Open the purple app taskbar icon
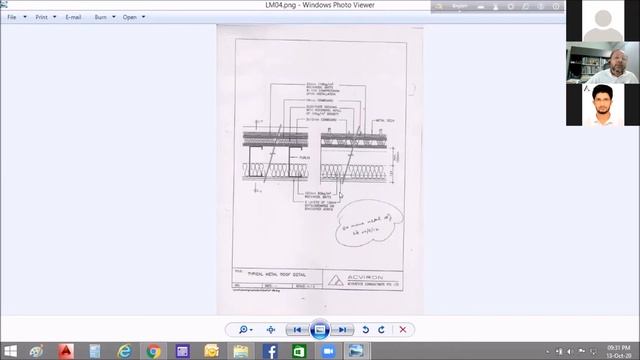The image size is (640, 360). click(182, 351)
